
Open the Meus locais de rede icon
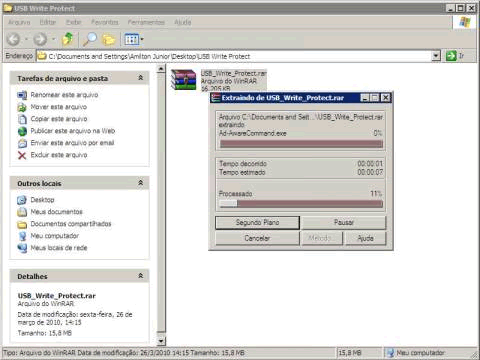click(x=22, y=248)
